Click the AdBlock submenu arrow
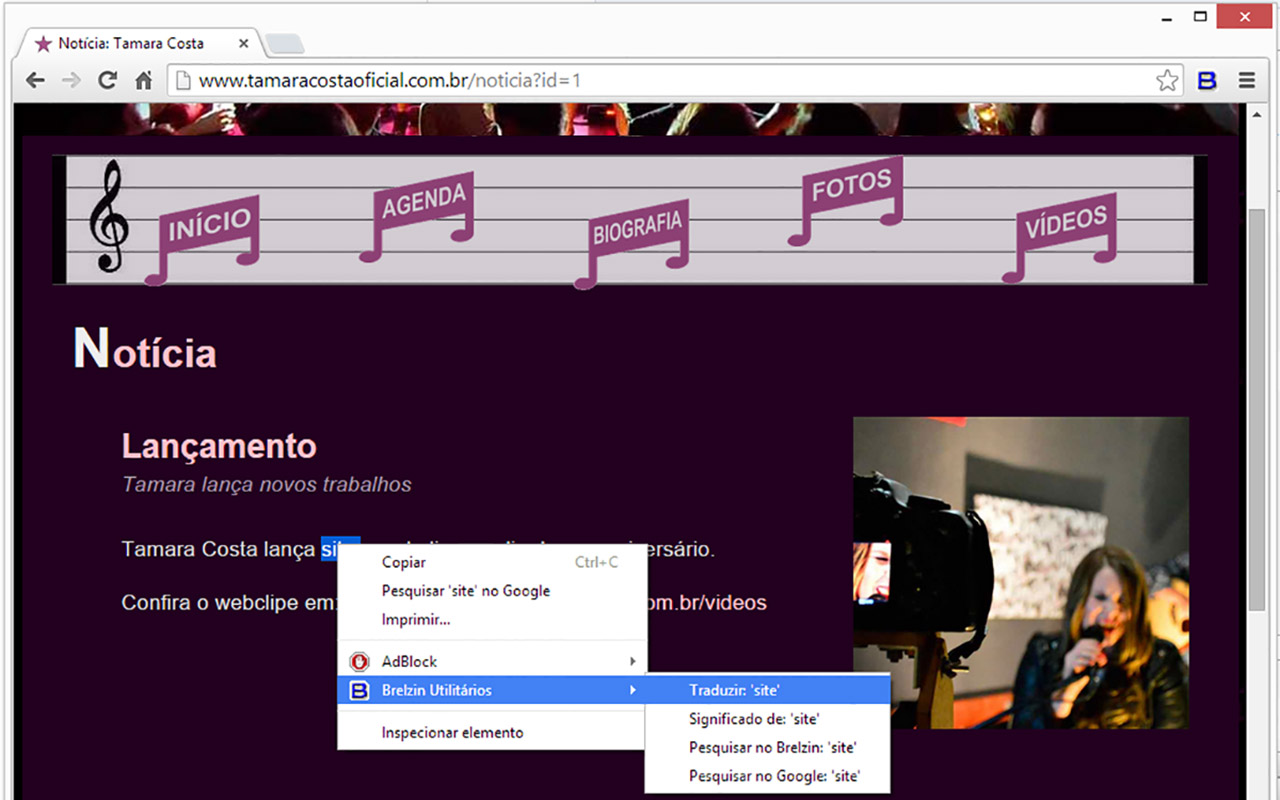 (632, 661)
